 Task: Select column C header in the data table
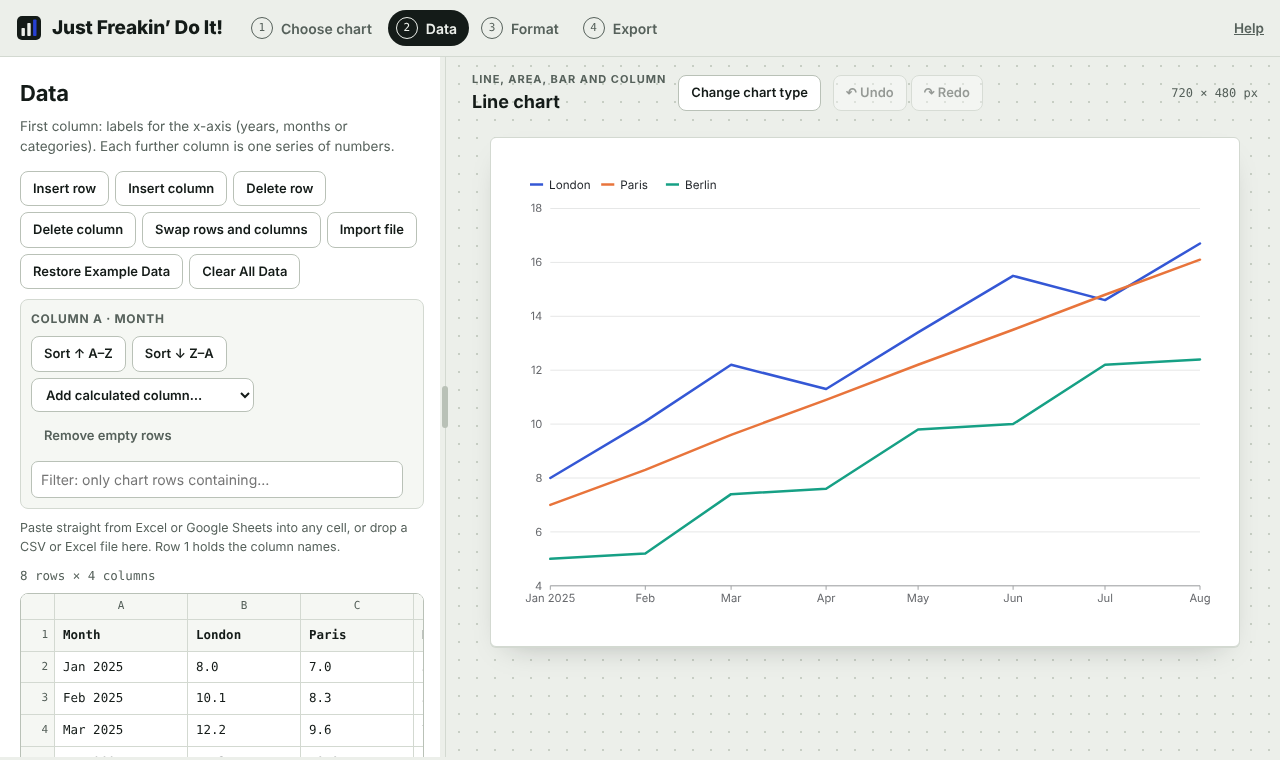click(x=357, y=605)
